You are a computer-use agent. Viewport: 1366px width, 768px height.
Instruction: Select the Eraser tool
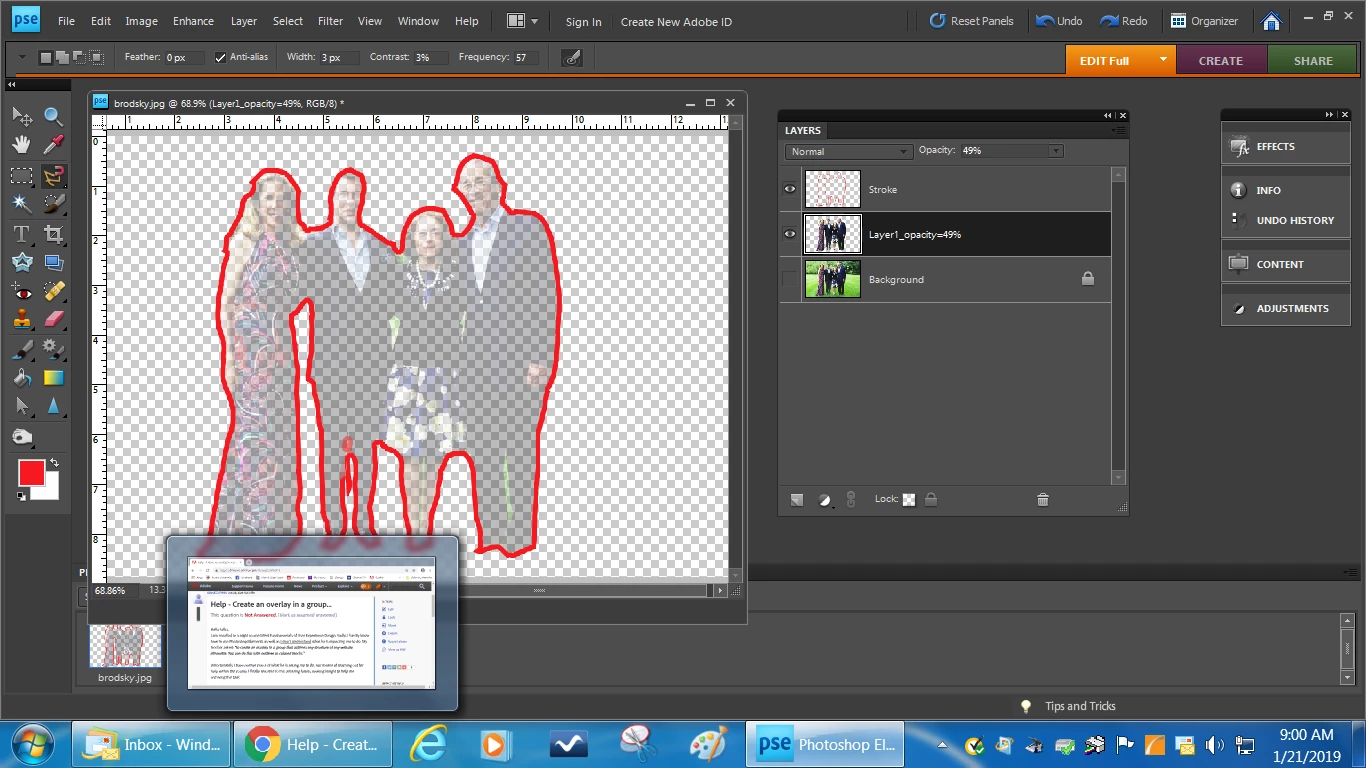tap(53, 320)
